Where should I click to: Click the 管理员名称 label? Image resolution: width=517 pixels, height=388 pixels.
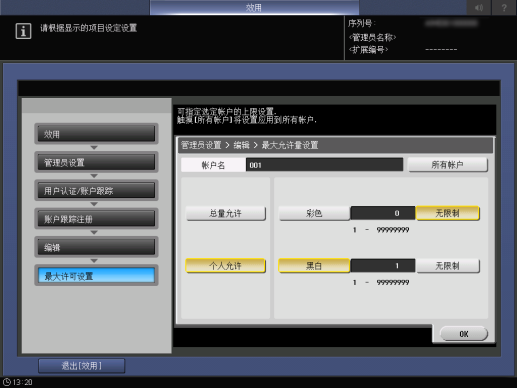372,37
